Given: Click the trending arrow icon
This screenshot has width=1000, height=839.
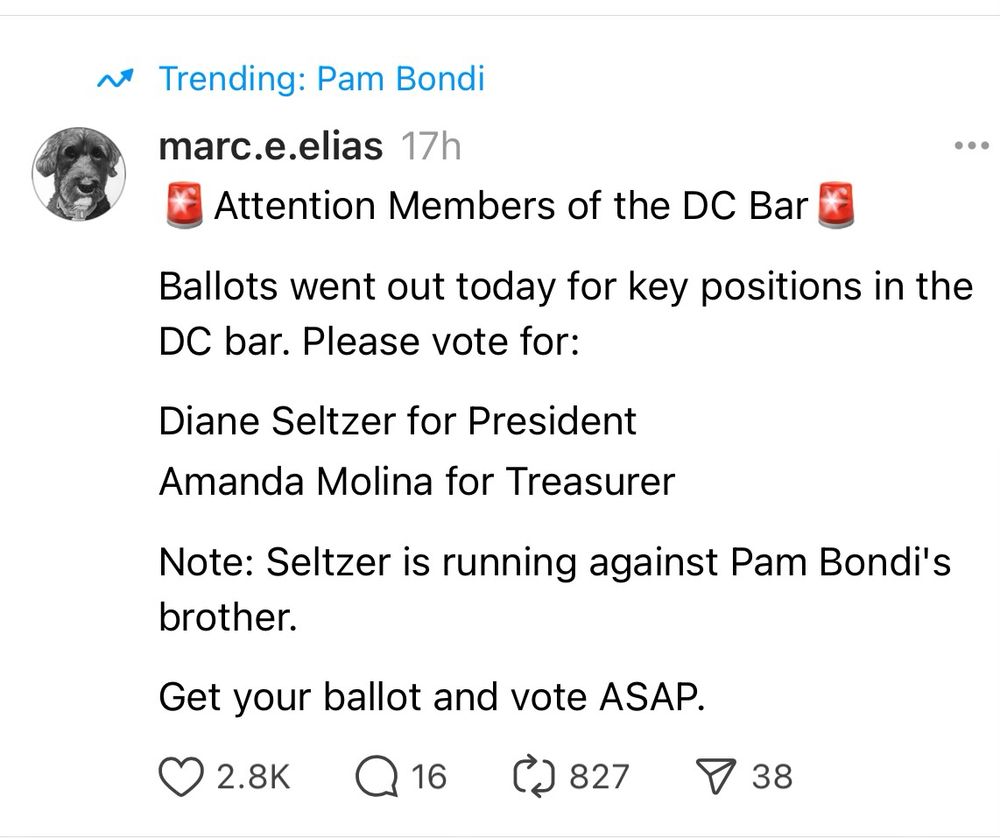Looking at the screenshot, I should point(115,79).
